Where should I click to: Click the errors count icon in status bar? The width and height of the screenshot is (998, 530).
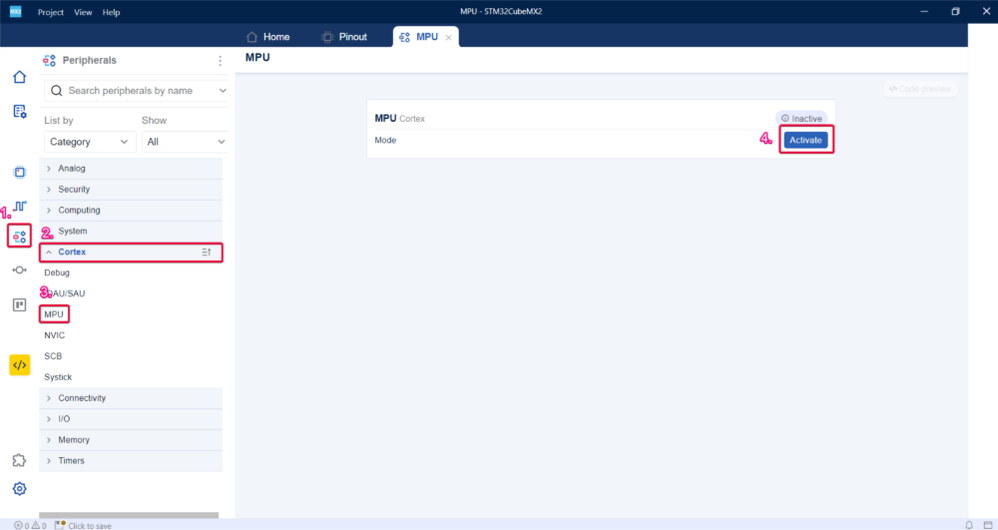[22, 526]
